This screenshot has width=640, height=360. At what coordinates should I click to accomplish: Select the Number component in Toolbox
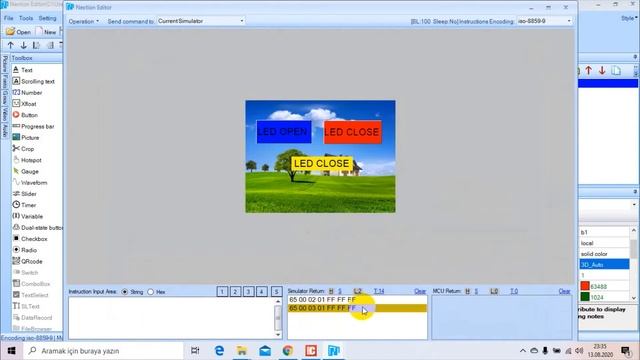tap(27, 93)
